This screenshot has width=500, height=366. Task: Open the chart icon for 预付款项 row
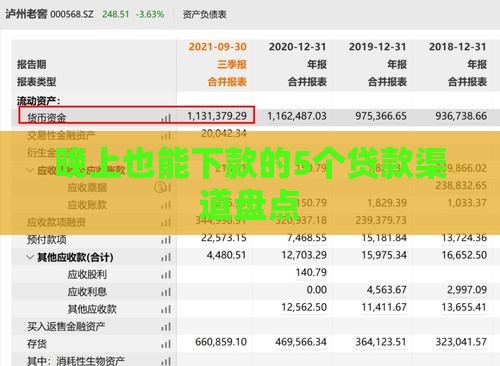click(166, 240)
